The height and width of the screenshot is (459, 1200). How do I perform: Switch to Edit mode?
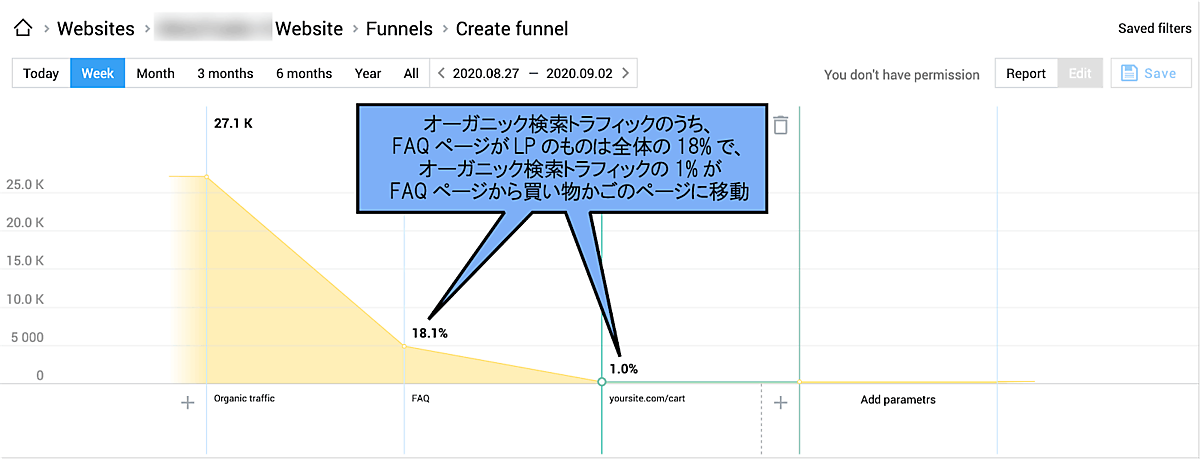[x=1080, y=73]
